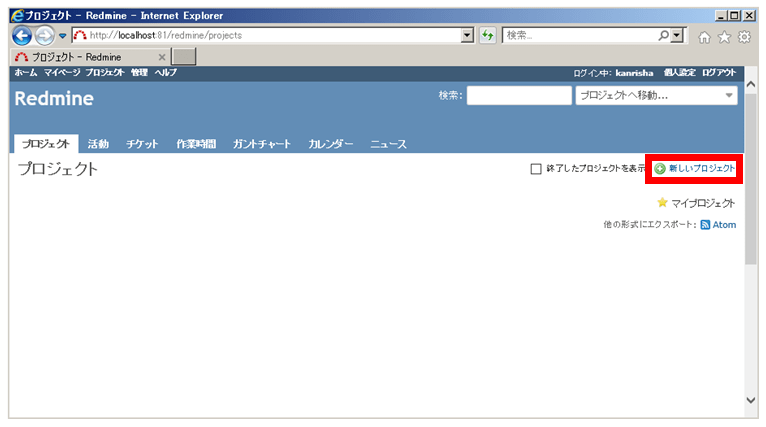Click the ログアウト logout link

coord(719,73)
